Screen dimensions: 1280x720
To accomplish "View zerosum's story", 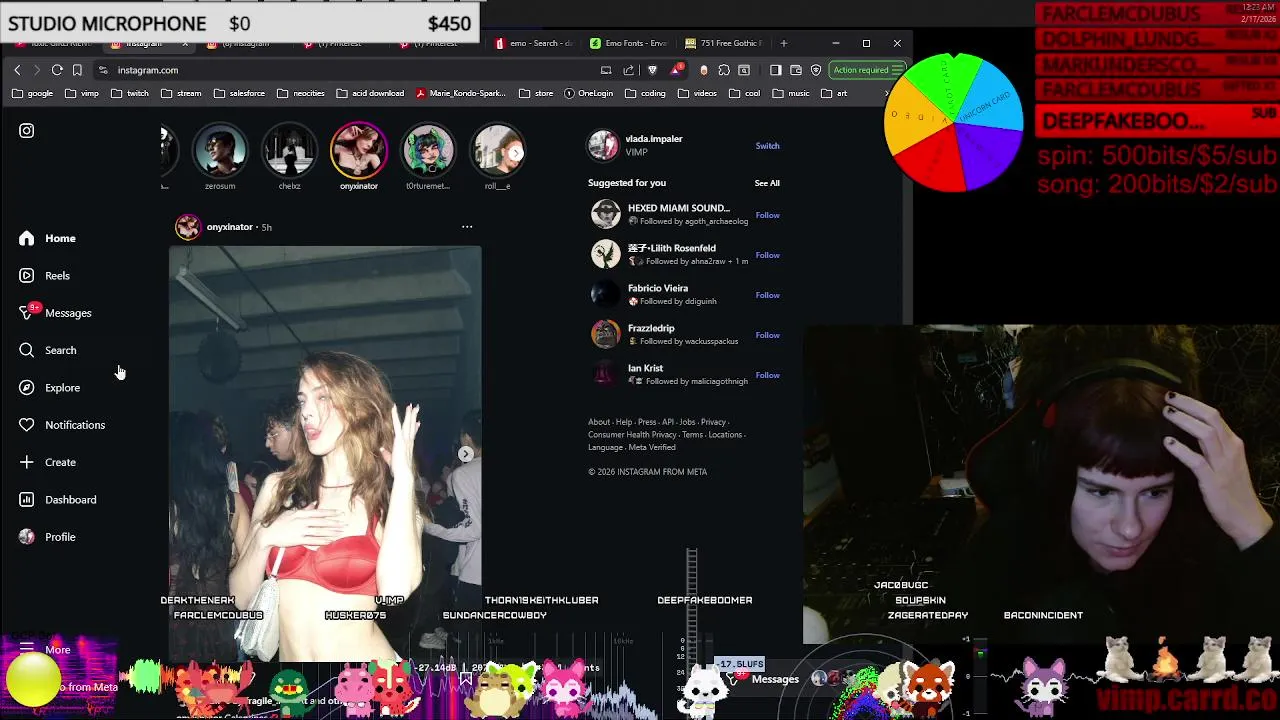I will (220, 150).
